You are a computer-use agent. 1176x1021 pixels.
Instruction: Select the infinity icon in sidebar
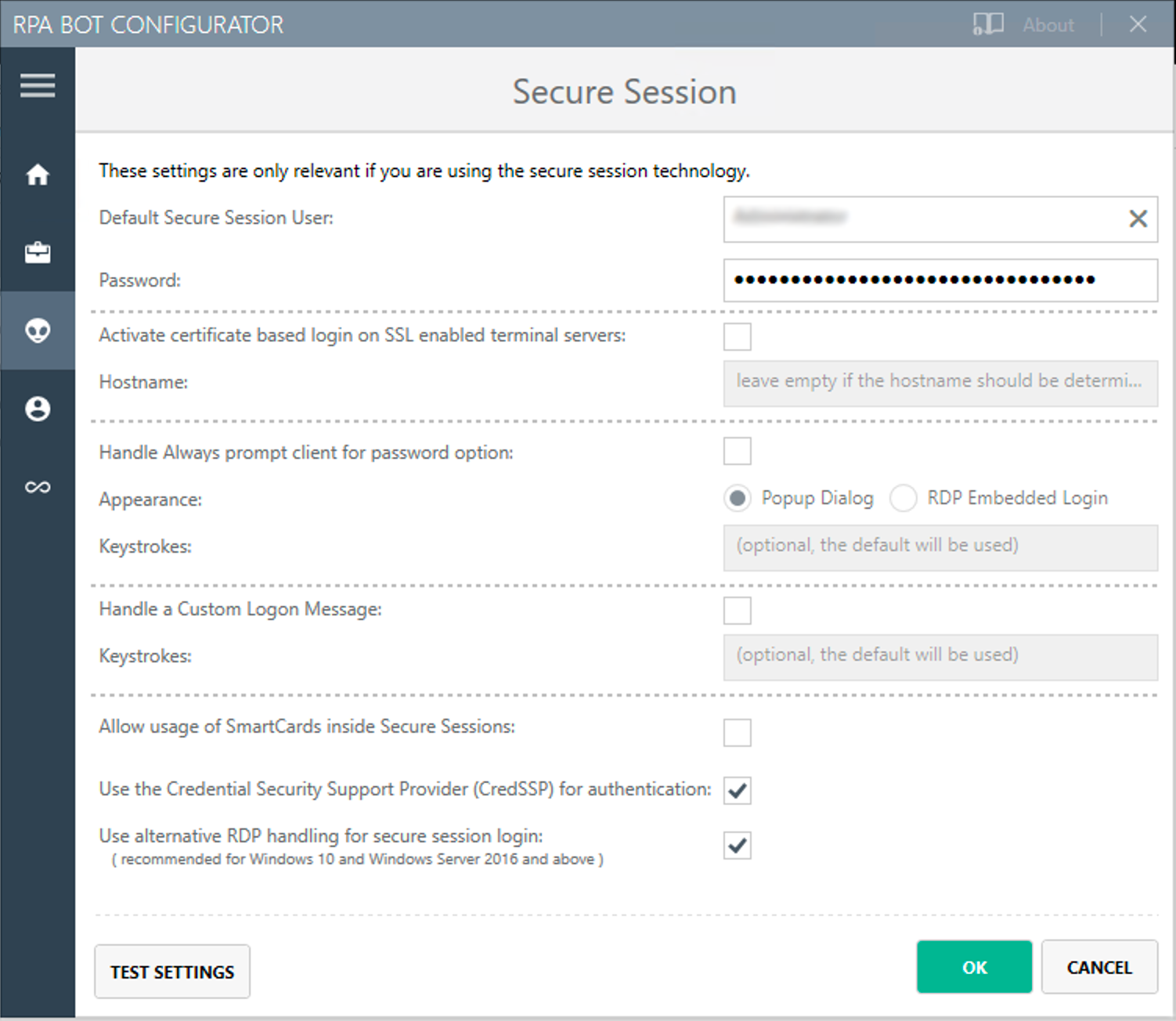pos(37,486)
